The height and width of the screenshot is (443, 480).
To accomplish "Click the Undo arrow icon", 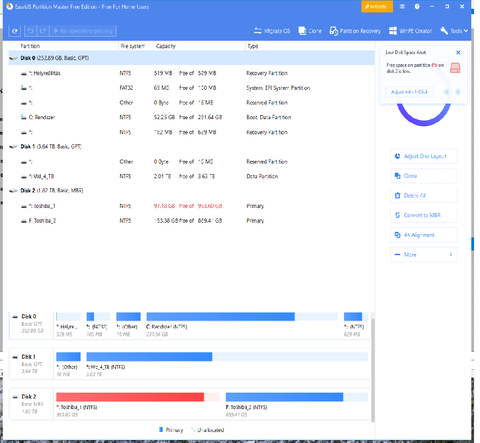I will pos(30,31).
